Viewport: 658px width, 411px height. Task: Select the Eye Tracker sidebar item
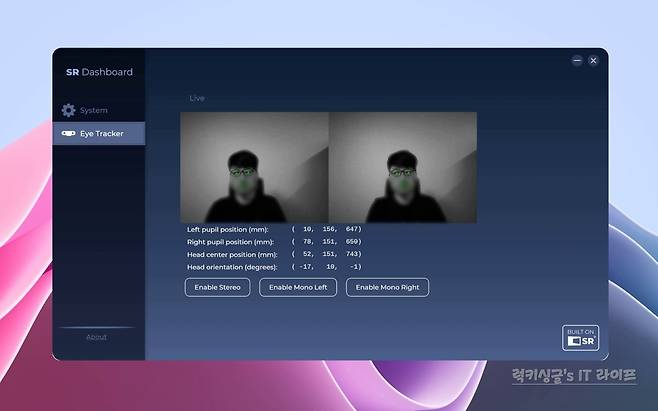[99, 134]
